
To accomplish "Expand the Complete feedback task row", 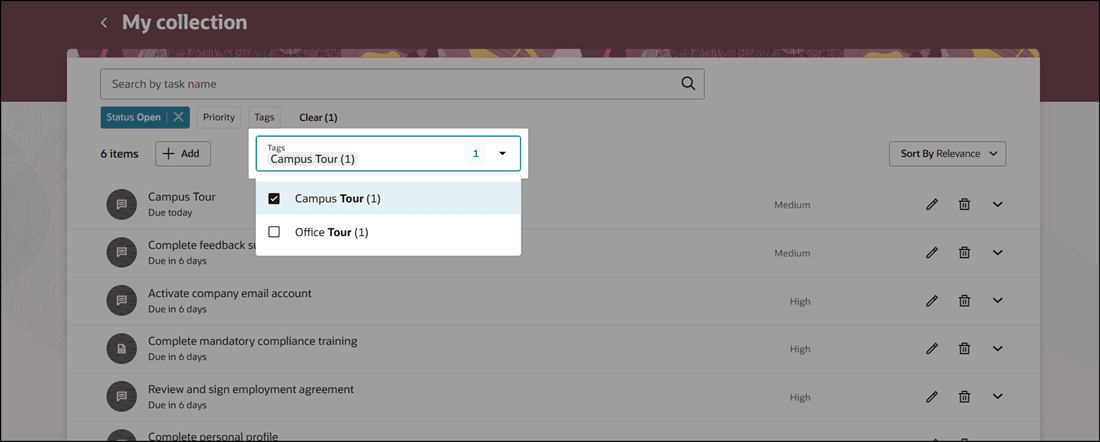I will (998, 253).
